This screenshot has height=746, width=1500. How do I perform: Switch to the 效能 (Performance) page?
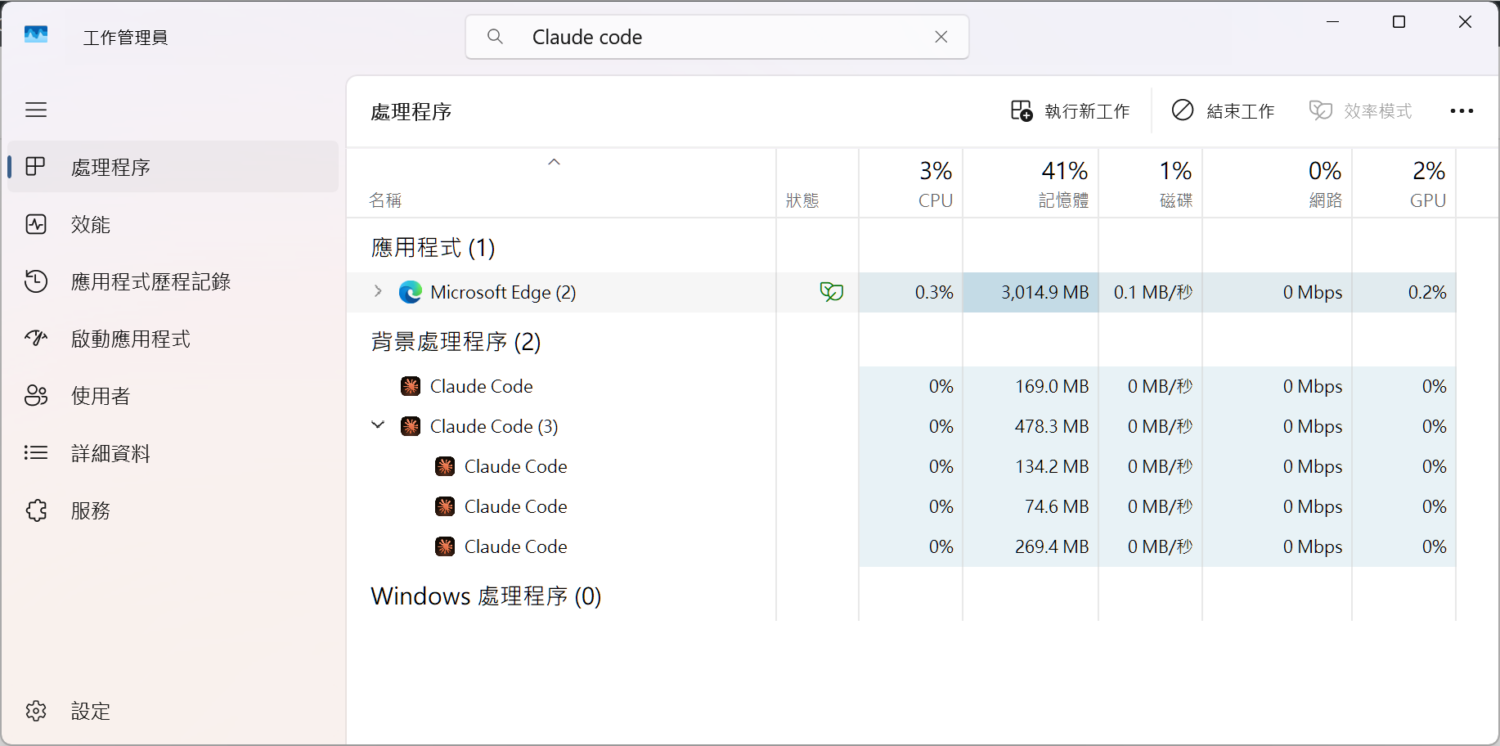click(173, 224)
